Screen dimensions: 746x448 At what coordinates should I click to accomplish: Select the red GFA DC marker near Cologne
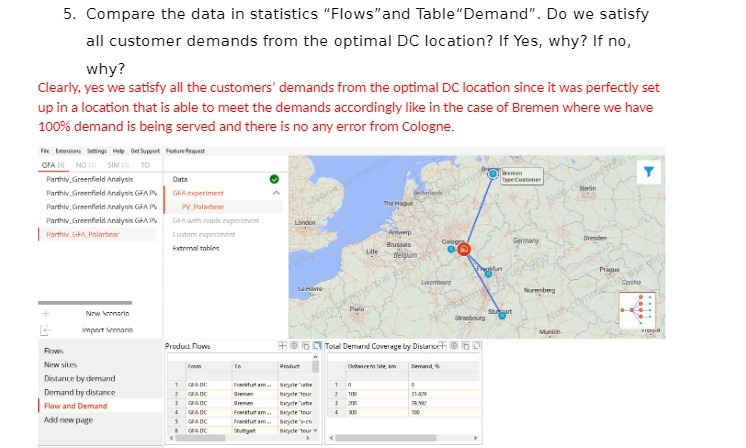pos(464,249)
